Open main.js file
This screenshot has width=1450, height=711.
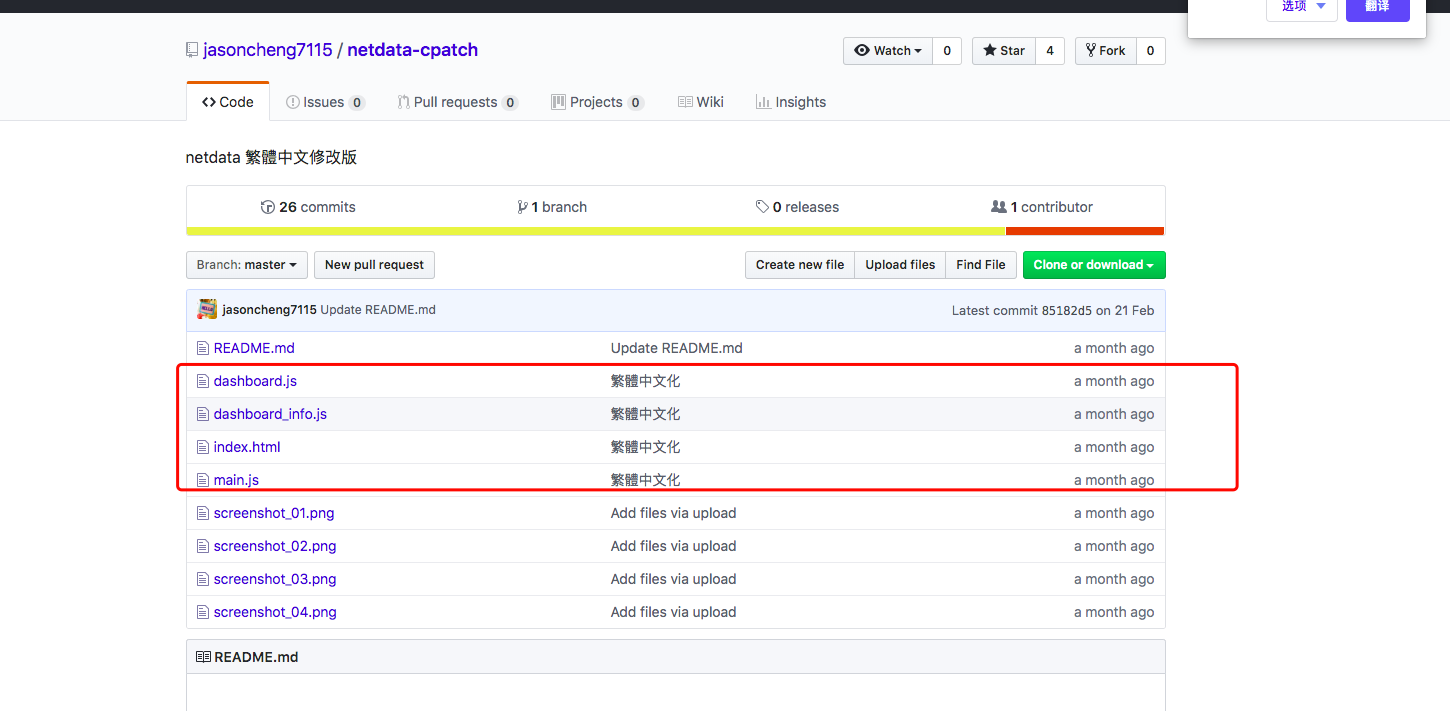[x=236, y=480]
